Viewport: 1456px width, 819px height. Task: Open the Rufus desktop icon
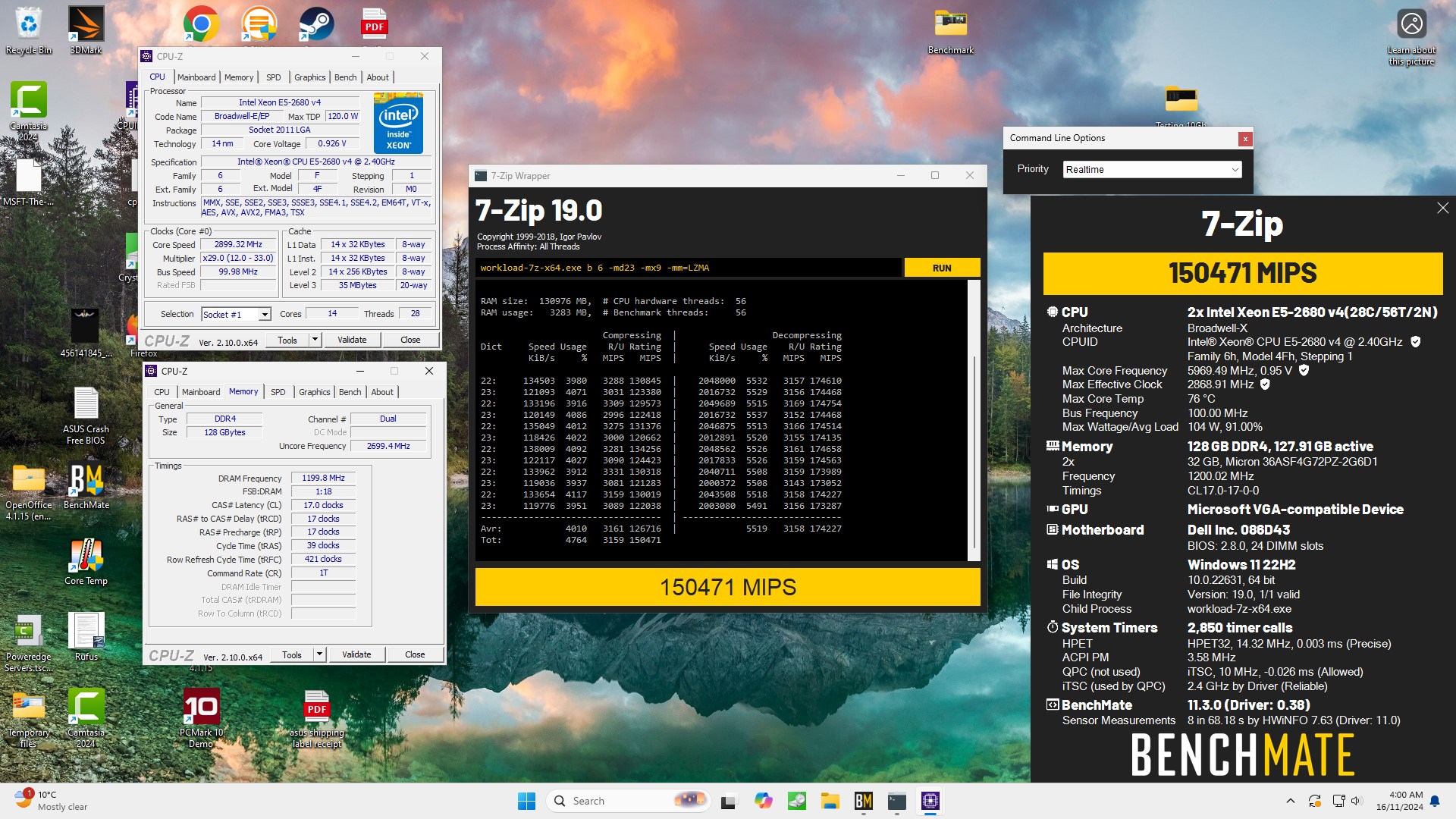(86, 637)
